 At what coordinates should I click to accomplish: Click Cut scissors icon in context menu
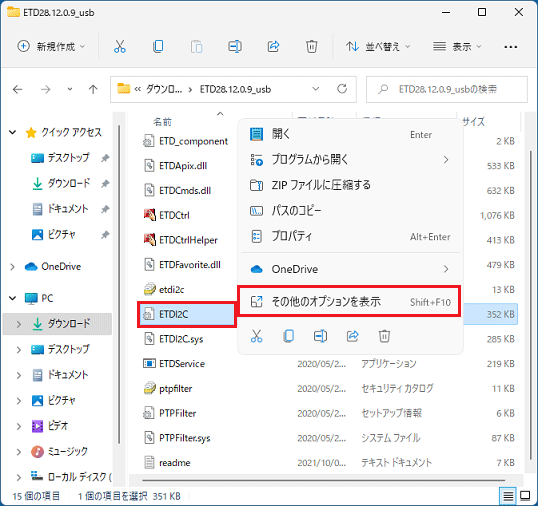coord(256,336)
